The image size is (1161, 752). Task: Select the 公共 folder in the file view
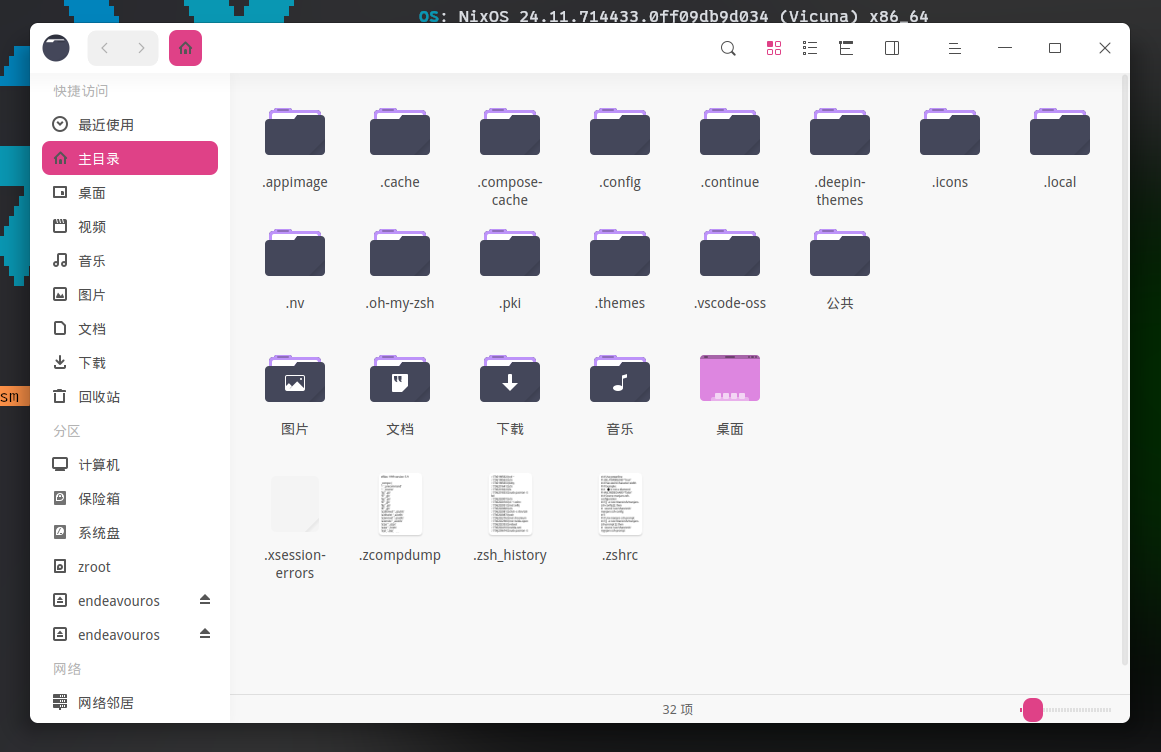(840, 270)
